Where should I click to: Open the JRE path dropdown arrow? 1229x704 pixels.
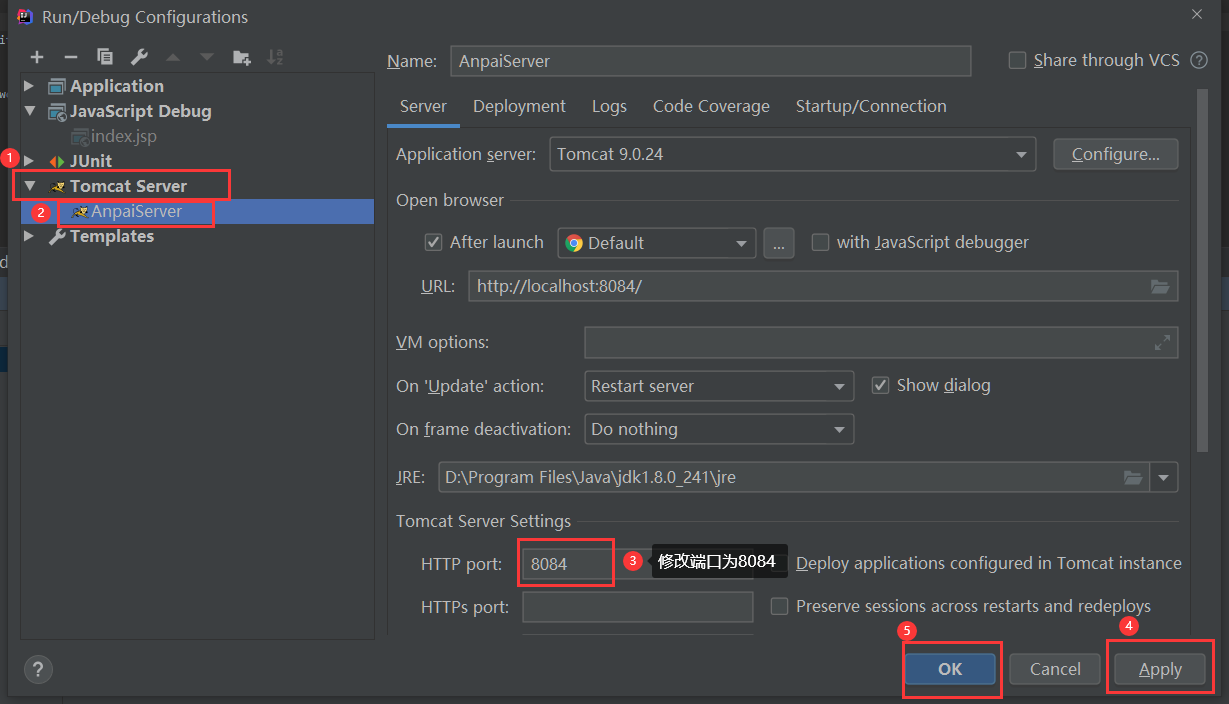coord(1164,478)
